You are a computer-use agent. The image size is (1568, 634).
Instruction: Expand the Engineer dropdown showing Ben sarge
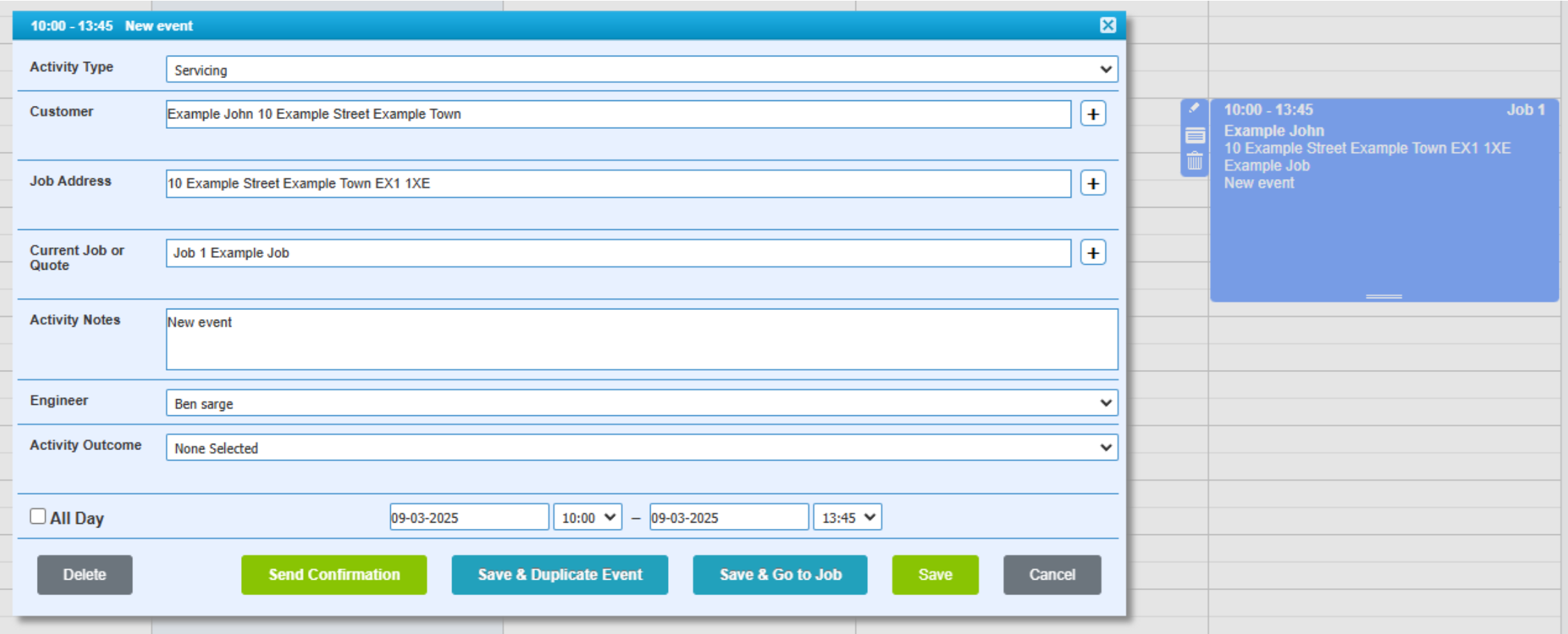(x=641, y=403)
